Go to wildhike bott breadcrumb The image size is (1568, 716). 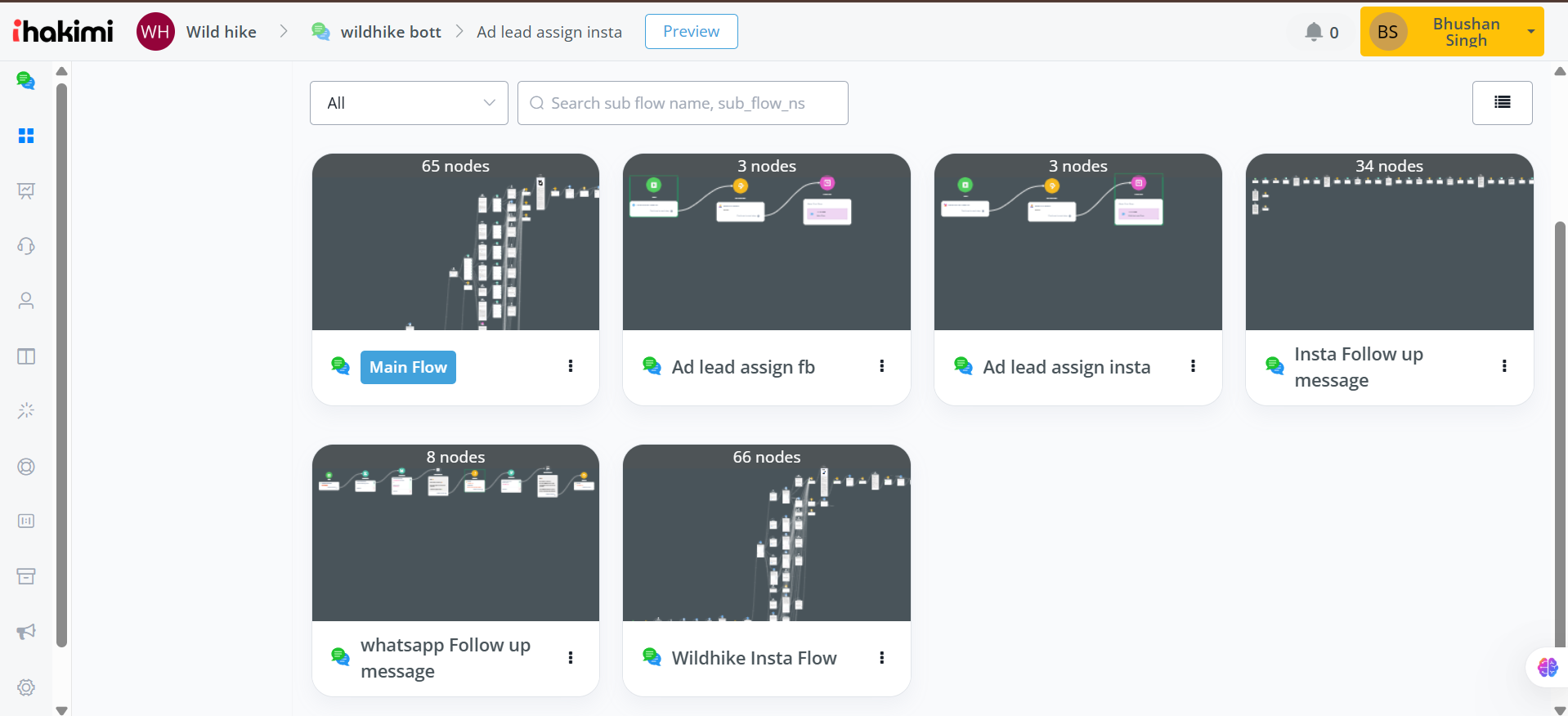pos(391,32)
